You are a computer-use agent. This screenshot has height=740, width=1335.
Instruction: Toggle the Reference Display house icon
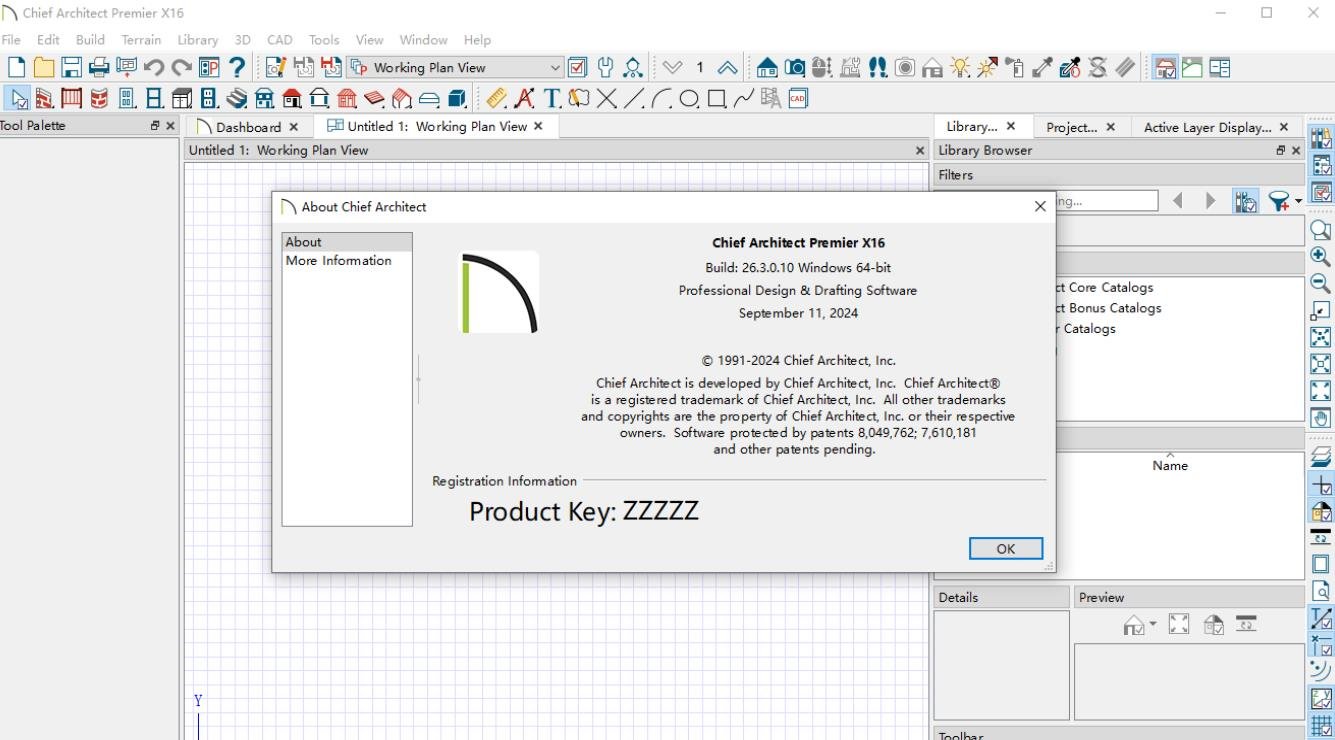click(1165, 68)
